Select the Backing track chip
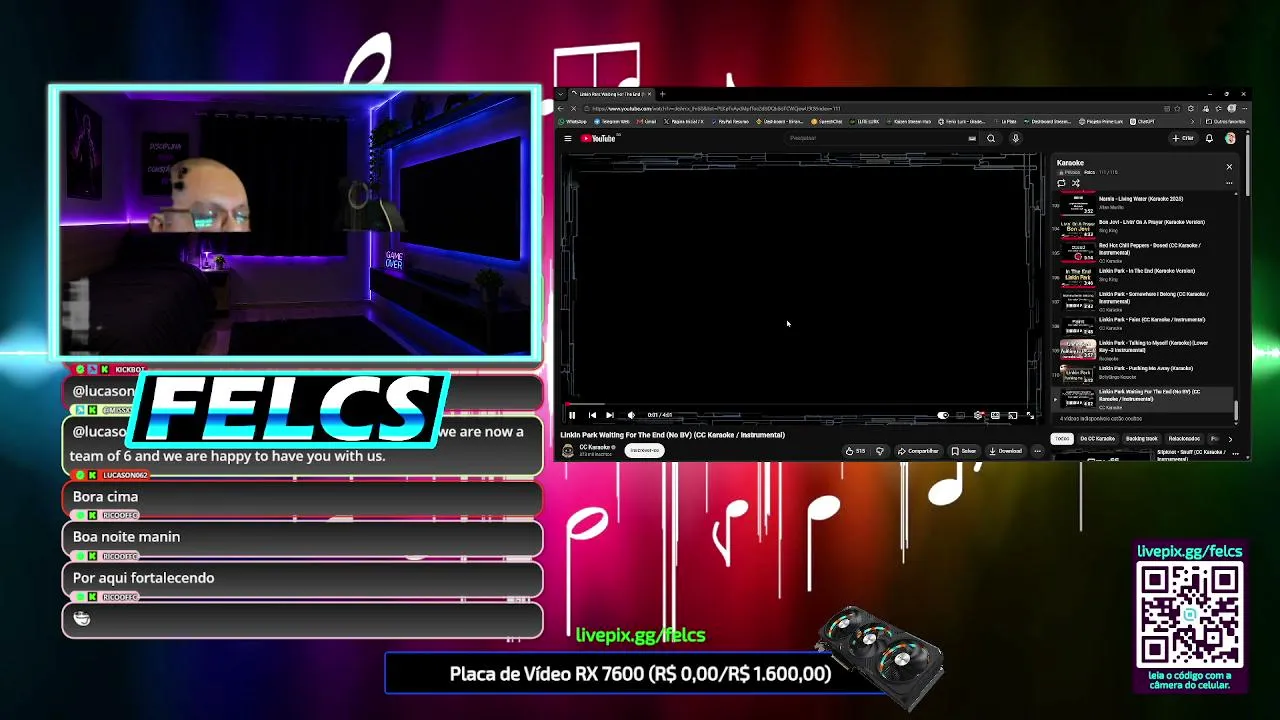This screenshot has height=720, width=1280. pos(1141,439)
